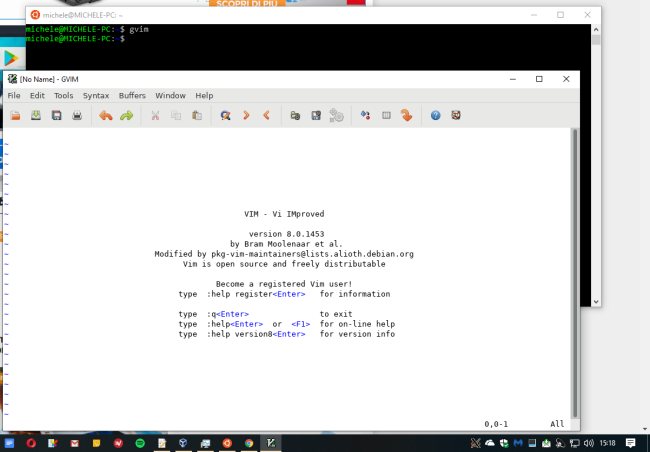Click the 'All' status indicator
650x452 pixels.
(x=557, y=424)
